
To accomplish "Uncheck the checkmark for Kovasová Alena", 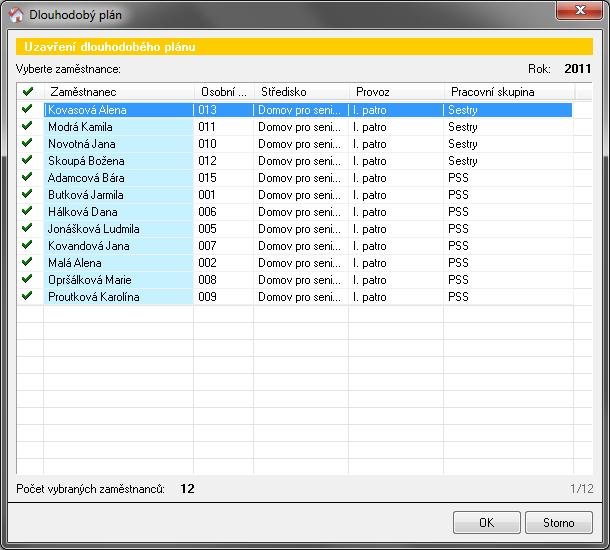I will (27, 109).
